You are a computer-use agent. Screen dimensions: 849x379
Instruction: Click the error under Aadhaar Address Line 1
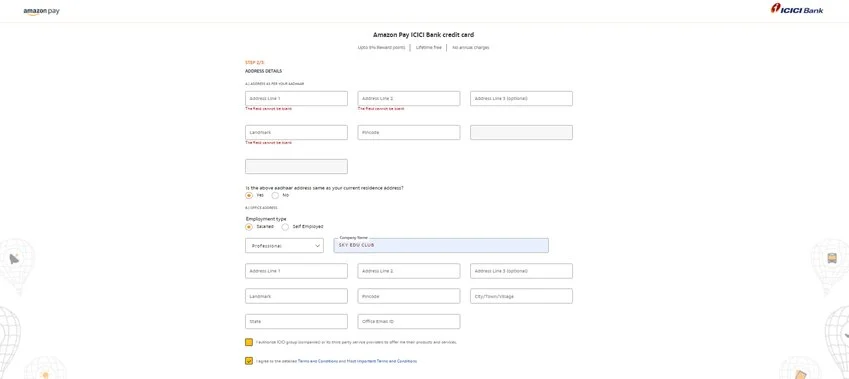pyautogui.click(x=269, y=109)
